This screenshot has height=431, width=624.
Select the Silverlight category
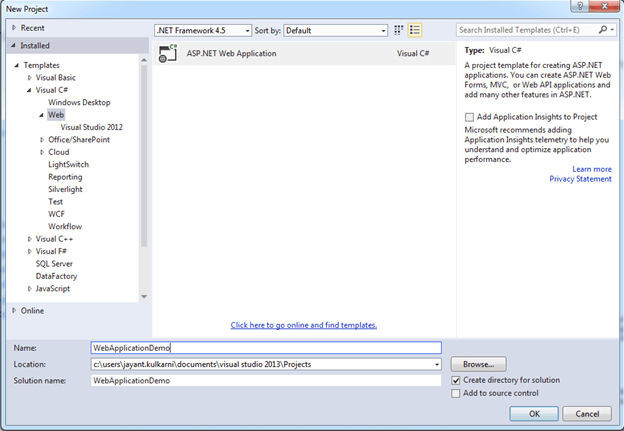coord(65,189)
